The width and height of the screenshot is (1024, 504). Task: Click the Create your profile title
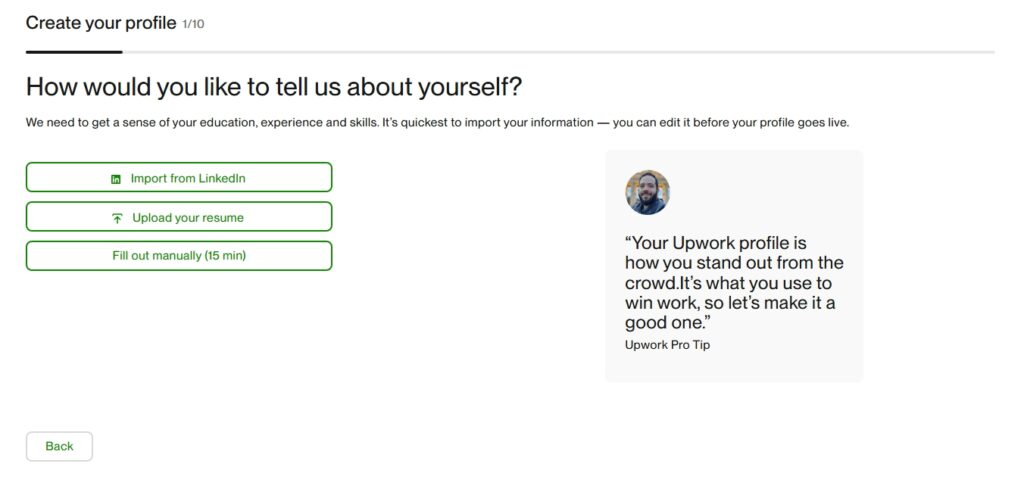(x=101, y=22)
